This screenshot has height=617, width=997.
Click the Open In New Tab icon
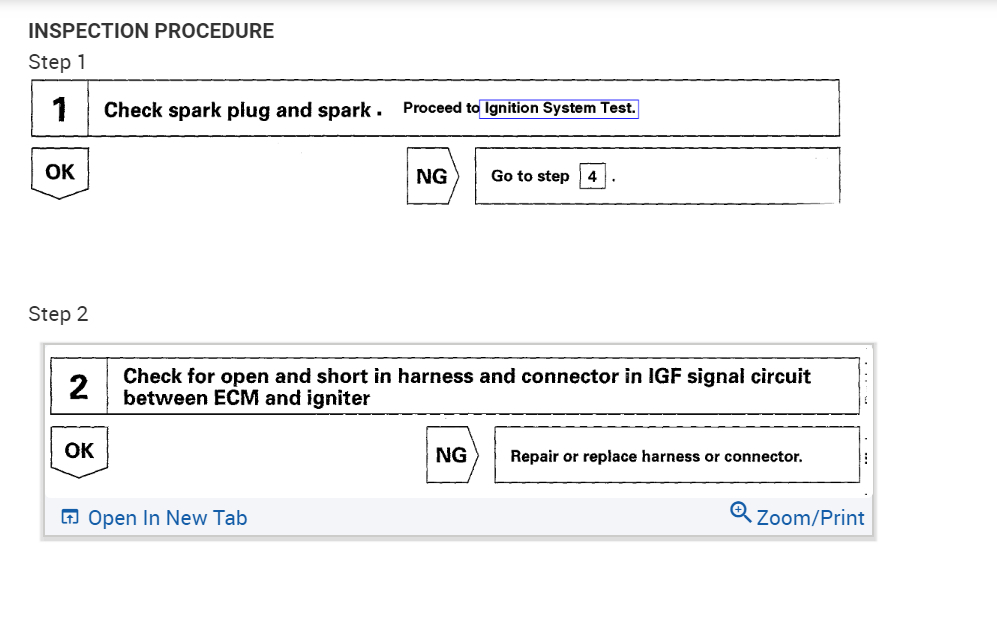click(69, 518)
